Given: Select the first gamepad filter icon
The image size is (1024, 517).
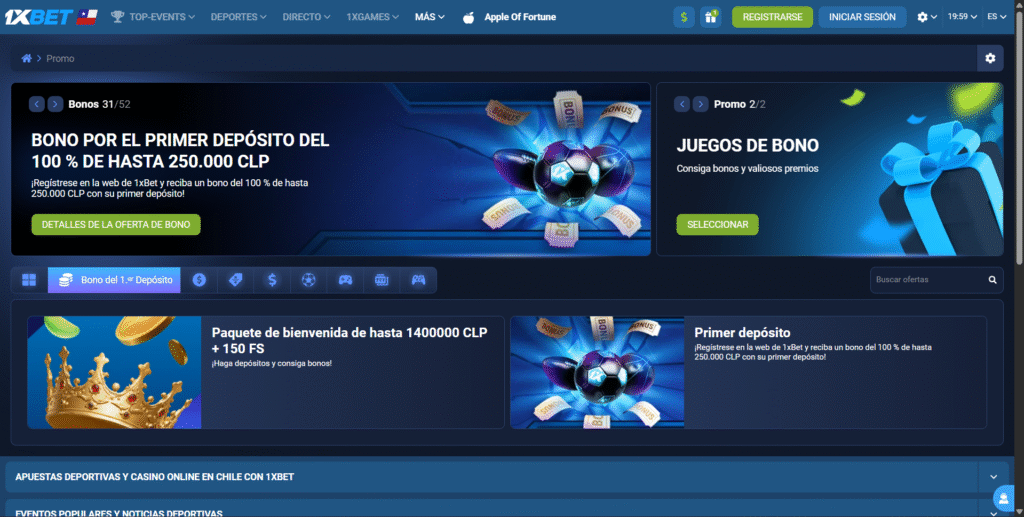Looking at the screenshot, I should [x=345, y=280].
